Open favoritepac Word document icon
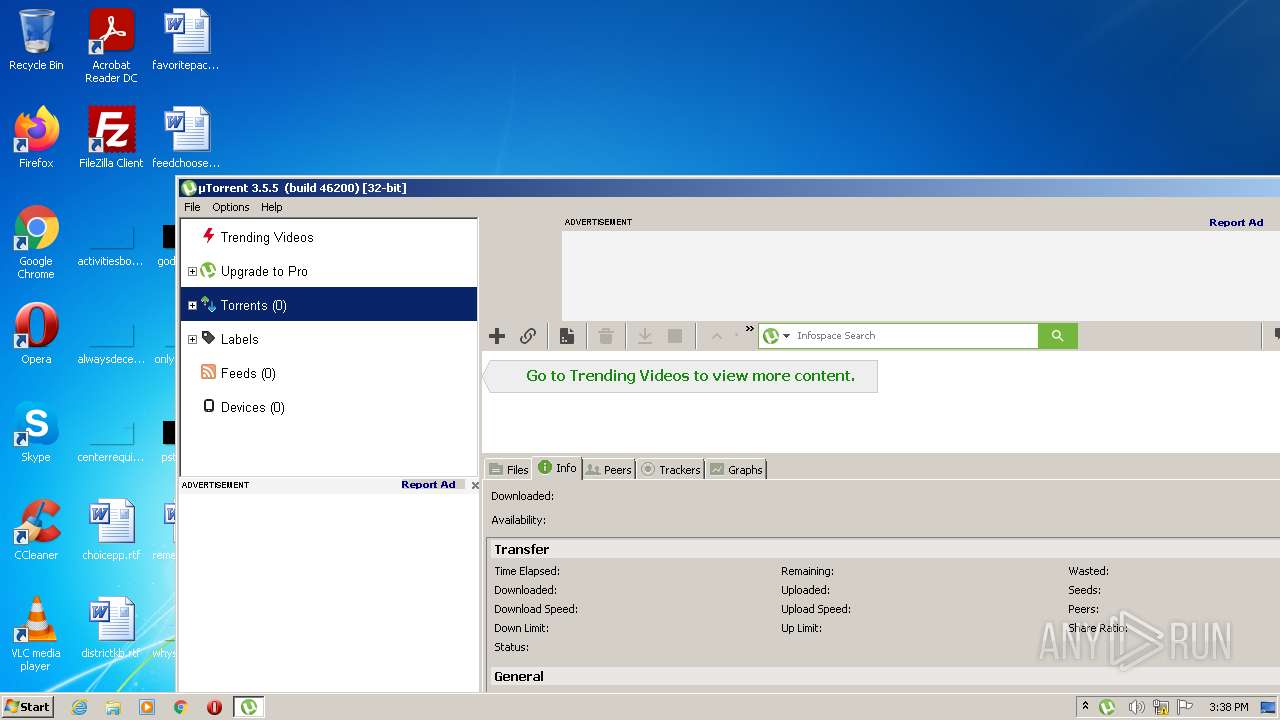1280x720 pixels. point(186,40)
